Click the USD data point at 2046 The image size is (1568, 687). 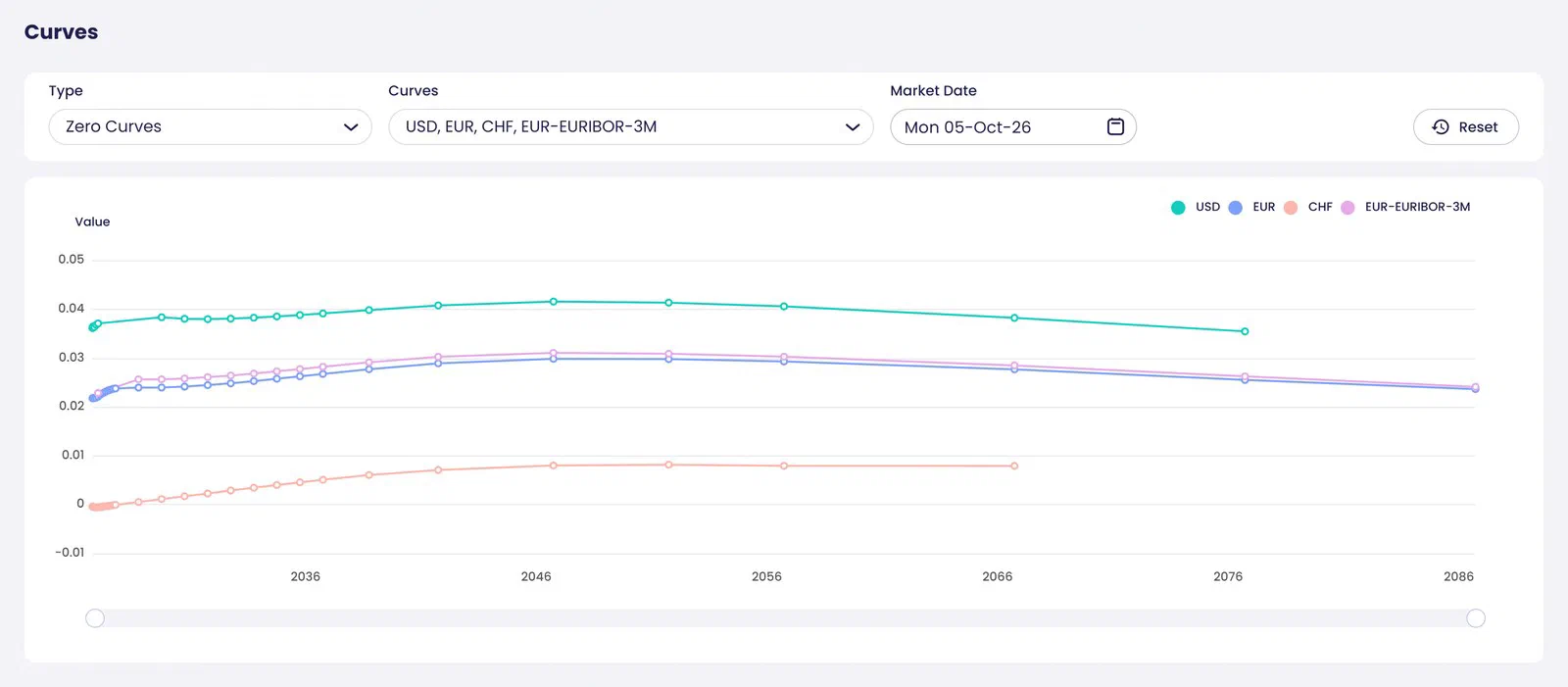point(554,302)
